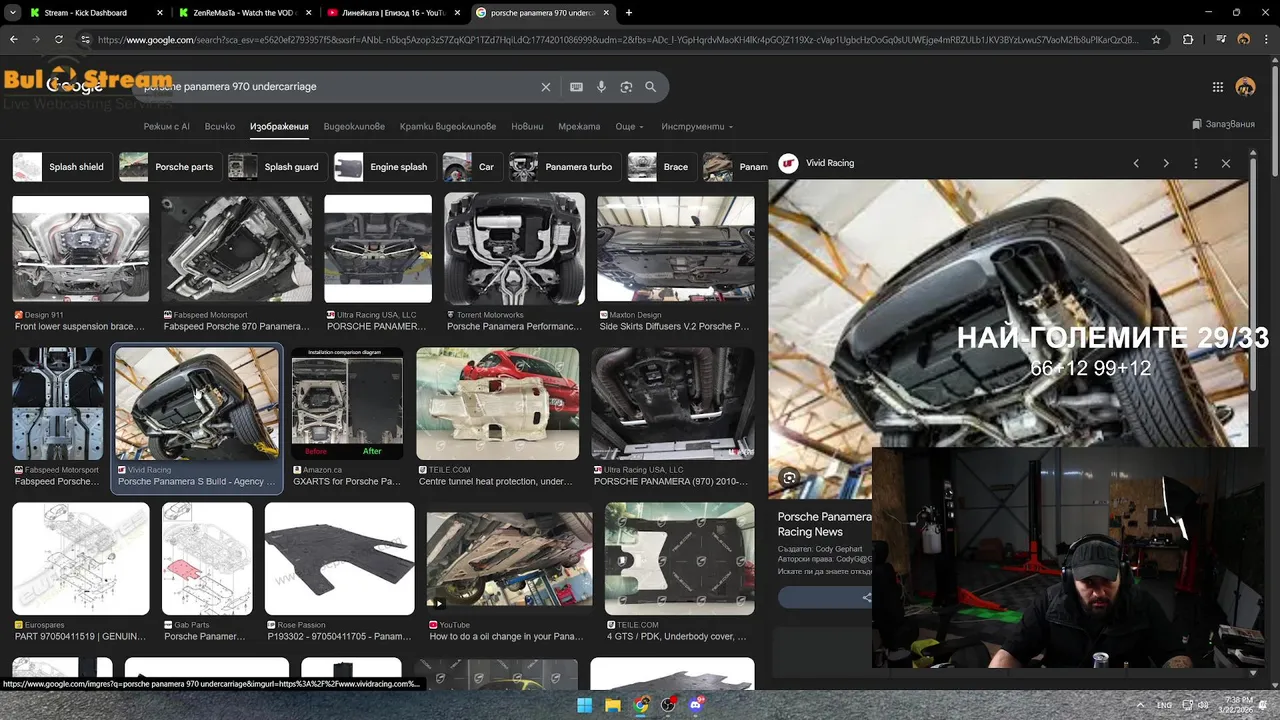Open File Explorer from taskbar
The height and width of the screenshot is (720, 1280).
point(613,705)
